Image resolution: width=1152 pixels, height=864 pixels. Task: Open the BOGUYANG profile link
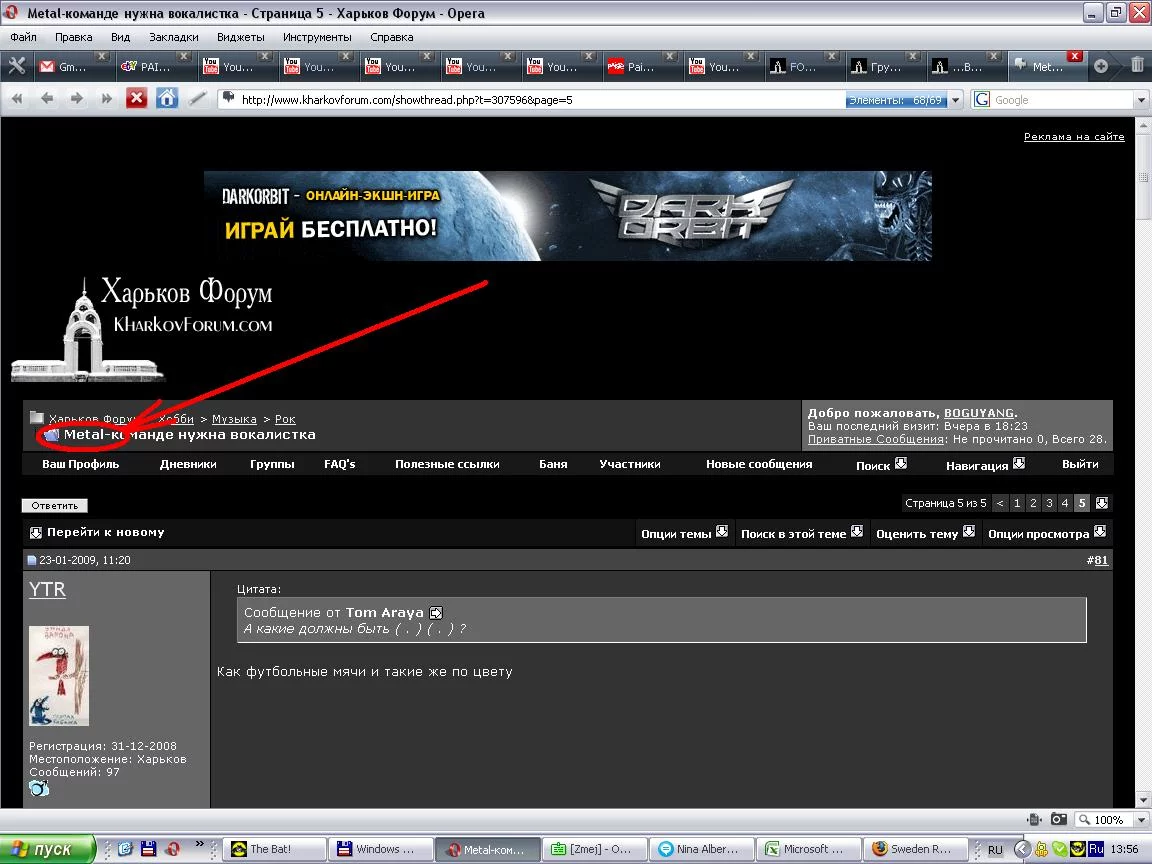[979, 413]
